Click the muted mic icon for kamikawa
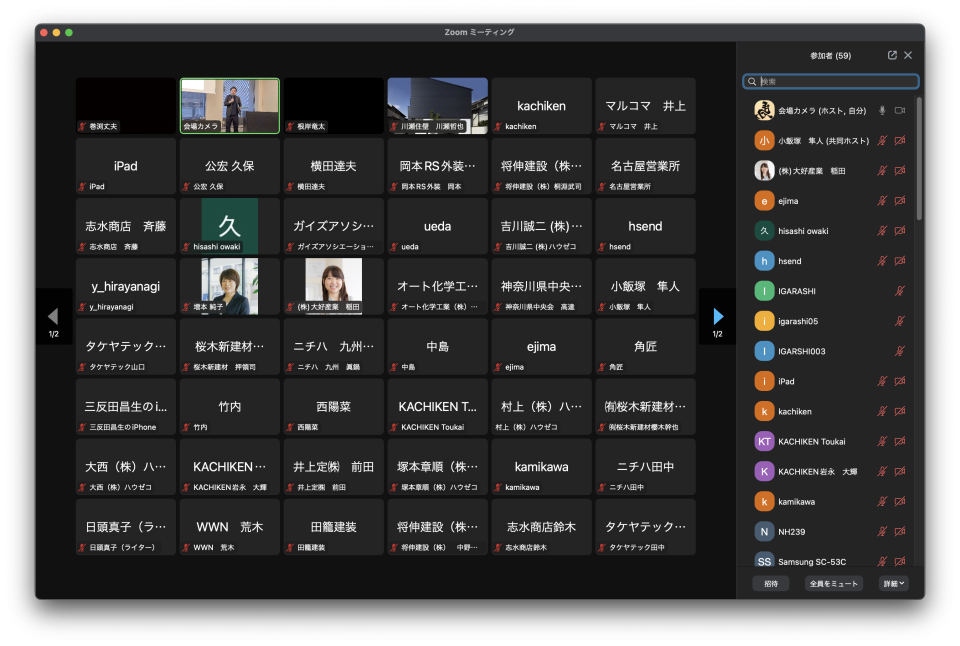Screen dimensions: 960x646 (882, 501)
